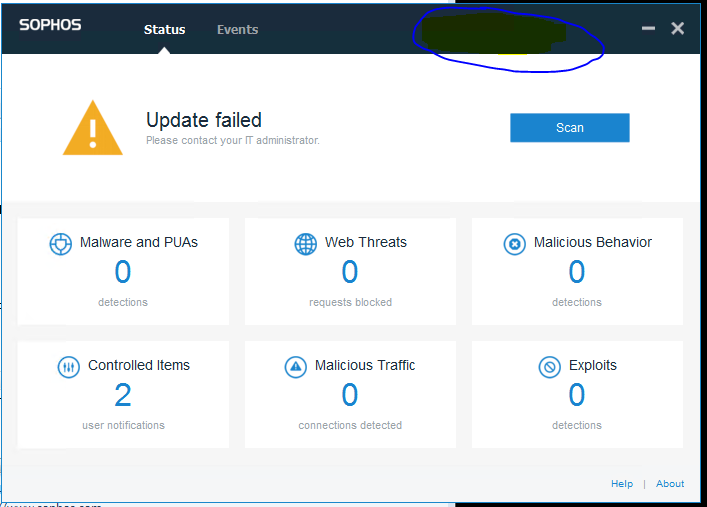Minimize the Sophos window
The image size is (707, 507).
(648, 28)
